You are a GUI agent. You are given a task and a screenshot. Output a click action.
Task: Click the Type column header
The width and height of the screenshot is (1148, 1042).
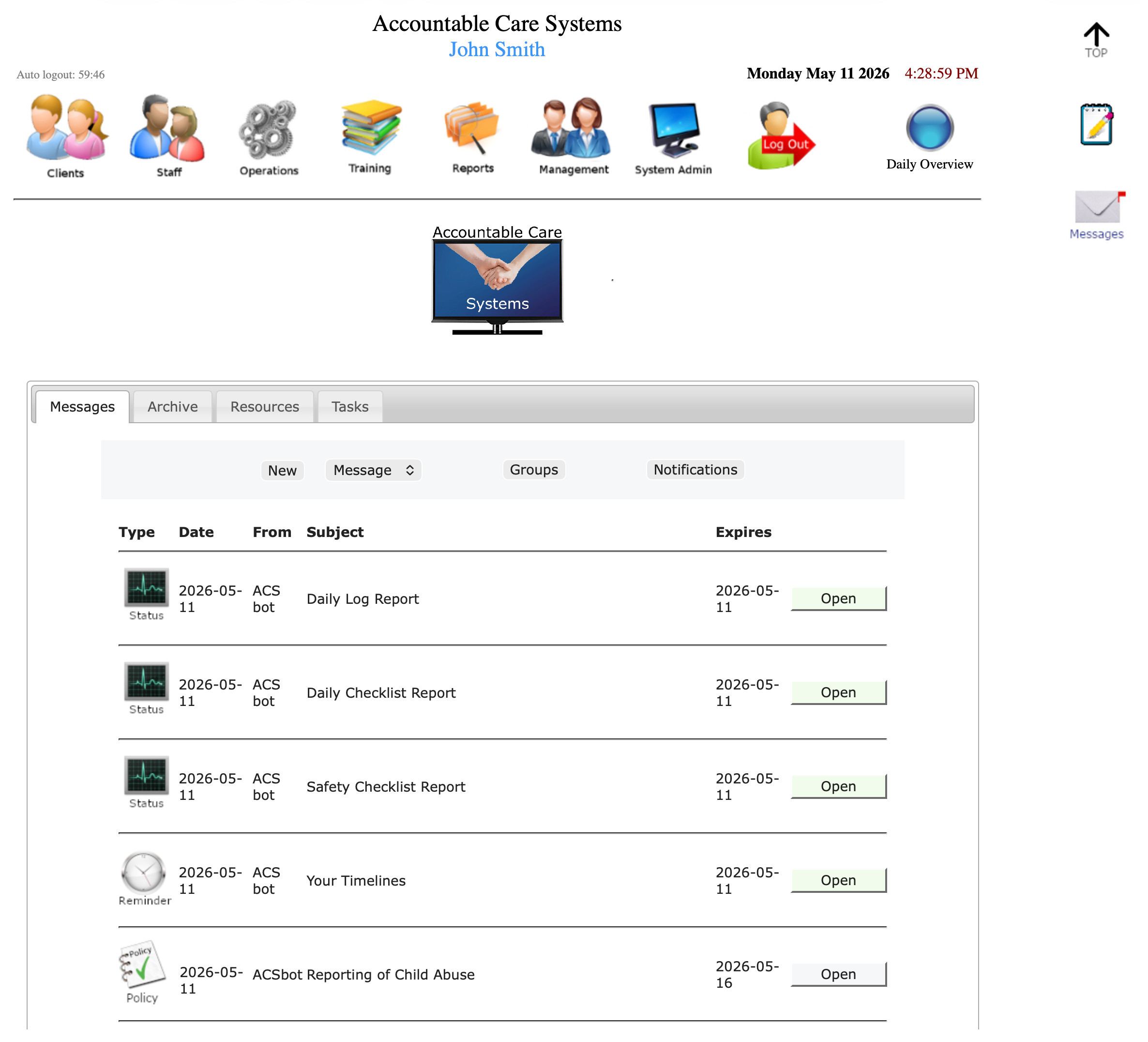pos(136,532)
